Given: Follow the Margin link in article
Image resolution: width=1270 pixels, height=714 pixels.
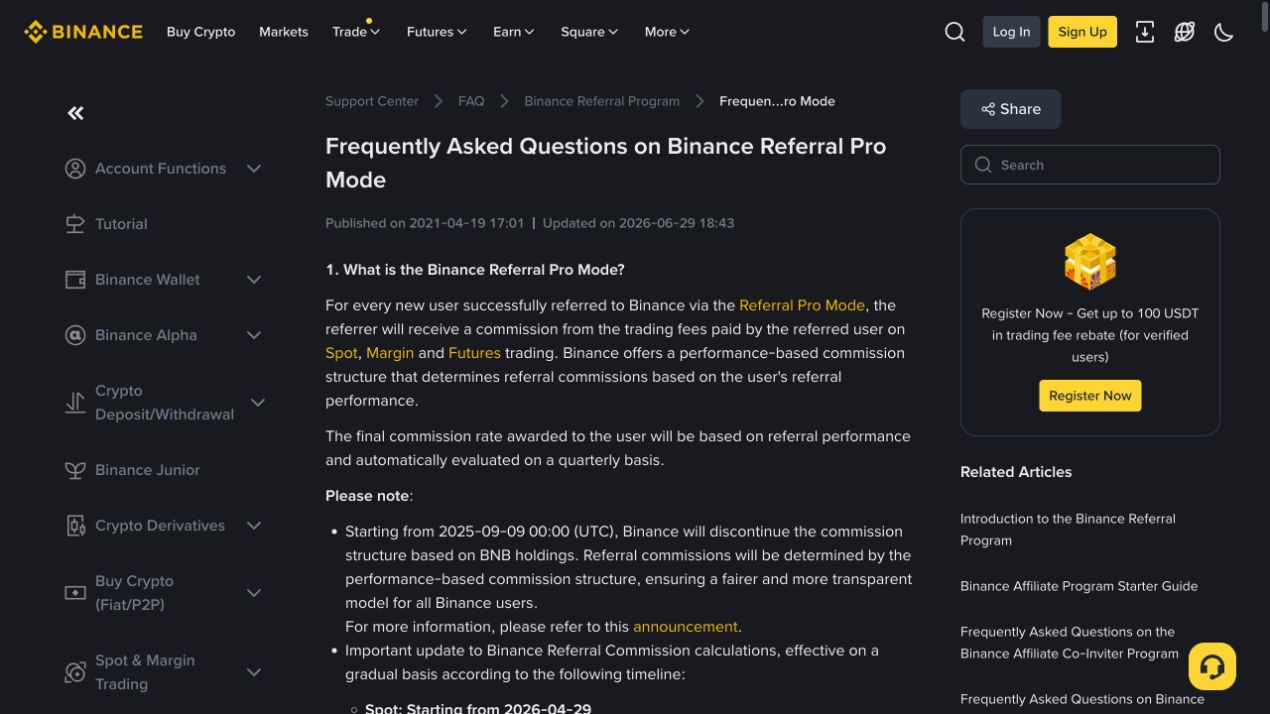Looking at the screenshot, I should click(390, 353).
